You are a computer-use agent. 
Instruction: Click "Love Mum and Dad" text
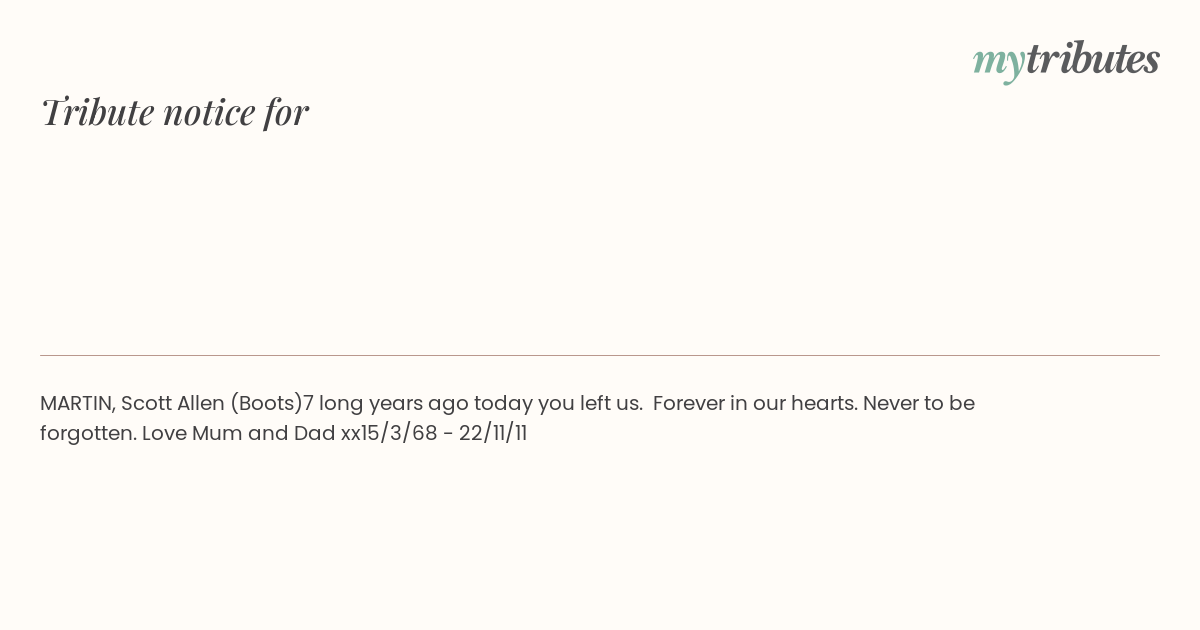click(x=239, y=434)
